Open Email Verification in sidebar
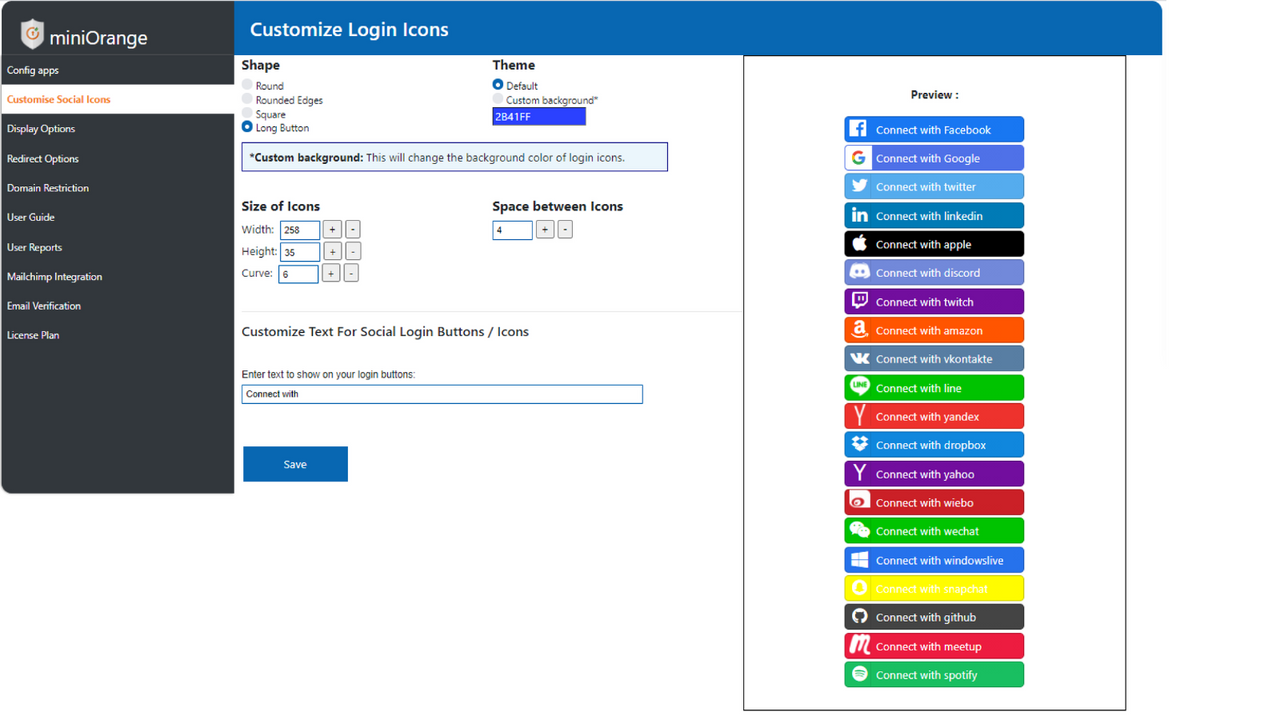Screen dimensions: 1280x720 117,306
